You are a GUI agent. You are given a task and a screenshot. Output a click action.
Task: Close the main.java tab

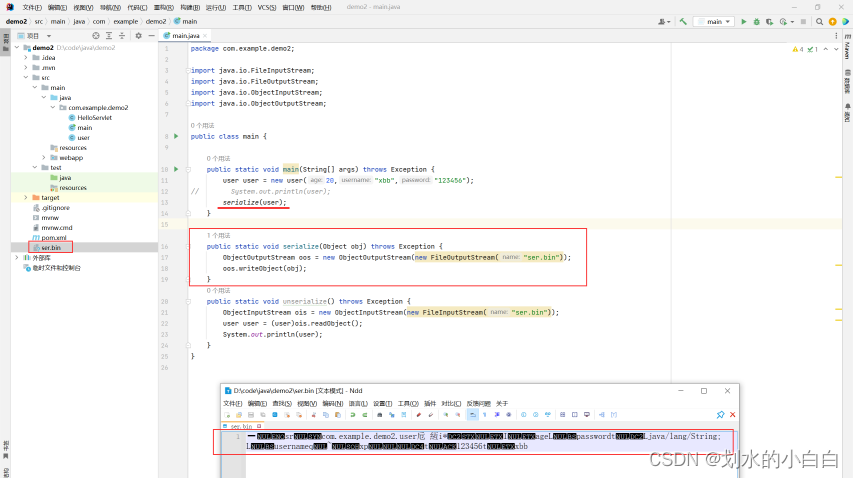coord(205,36)
